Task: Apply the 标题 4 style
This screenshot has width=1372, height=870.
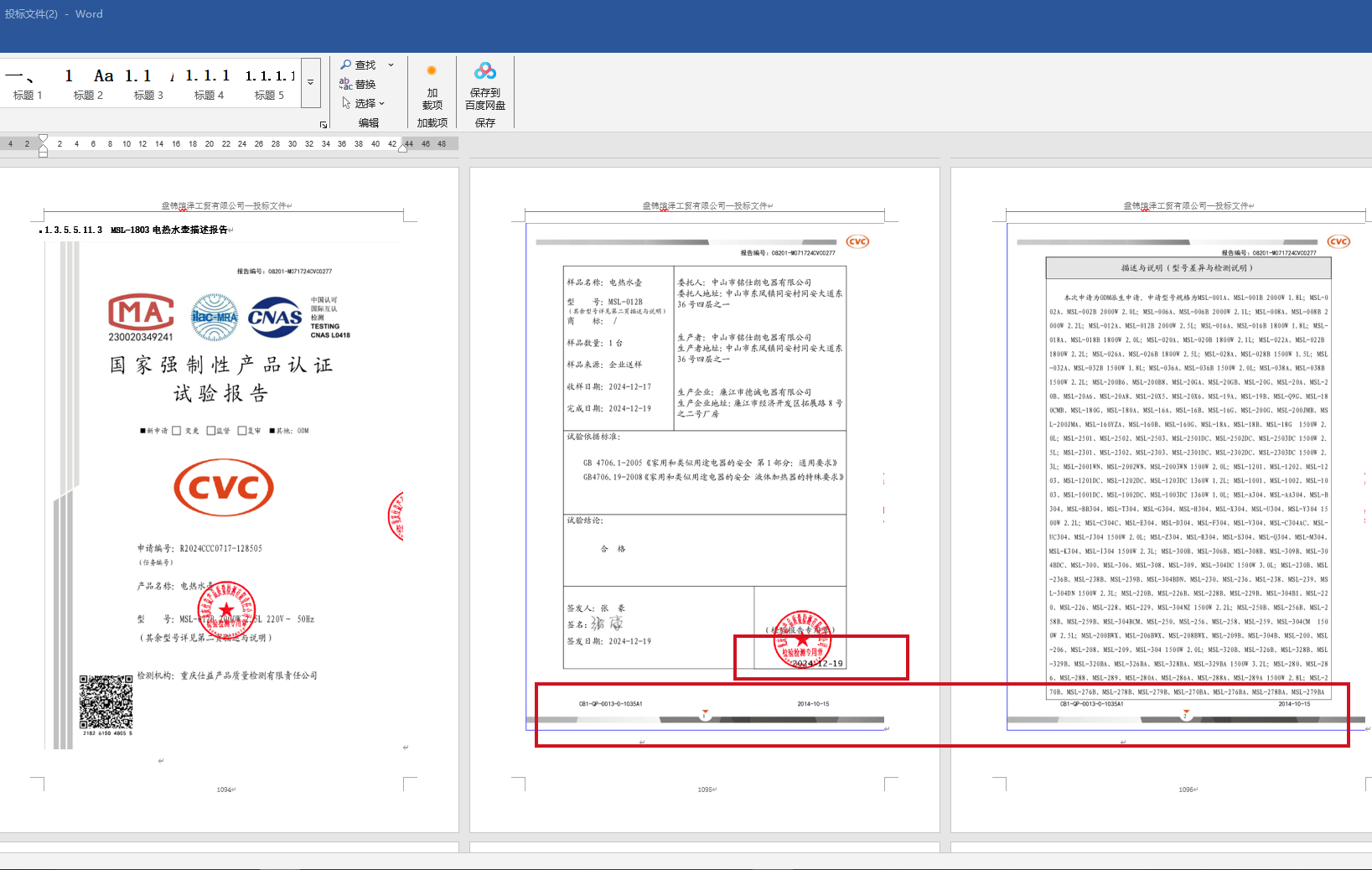Action: pos(209,84)
